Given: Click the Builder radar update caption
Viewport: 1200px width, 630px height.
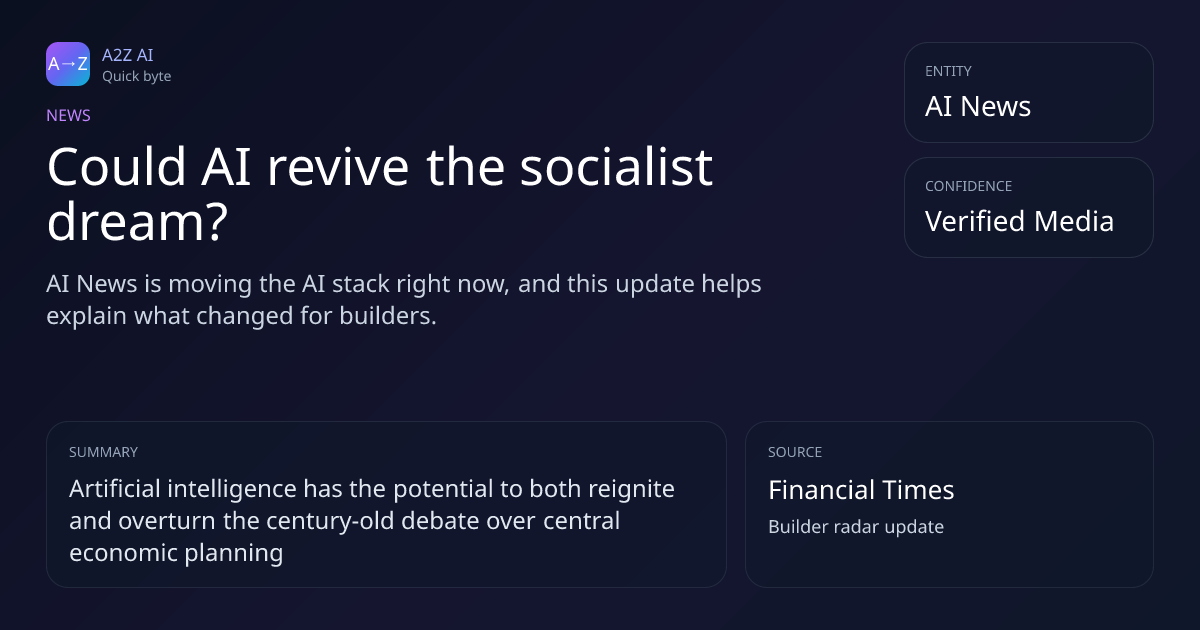Looking at the screenshot, I should click(856, 527).
